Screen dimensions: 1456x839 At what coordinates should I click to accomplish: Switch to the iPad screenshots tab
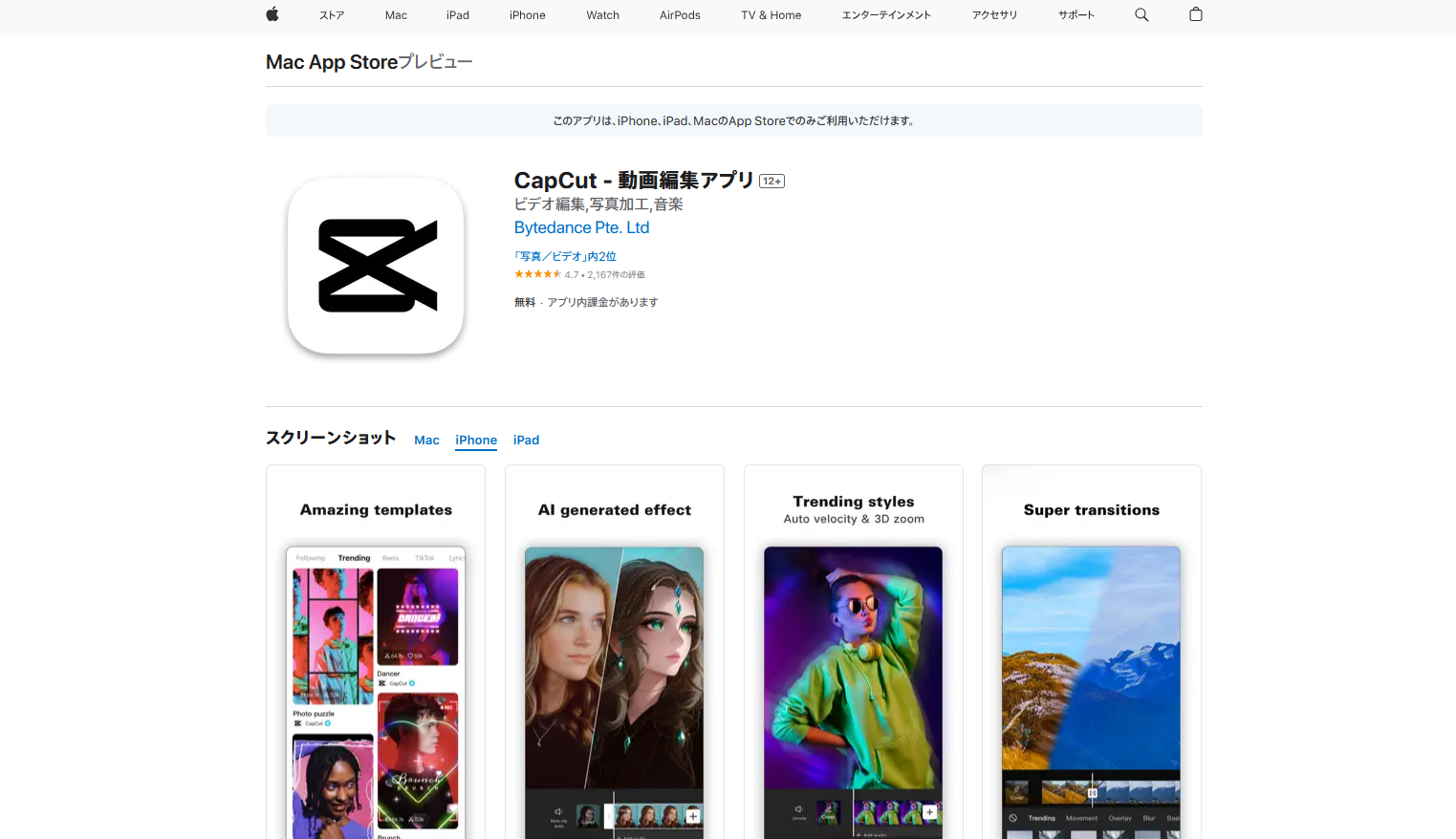coord(526,440)
